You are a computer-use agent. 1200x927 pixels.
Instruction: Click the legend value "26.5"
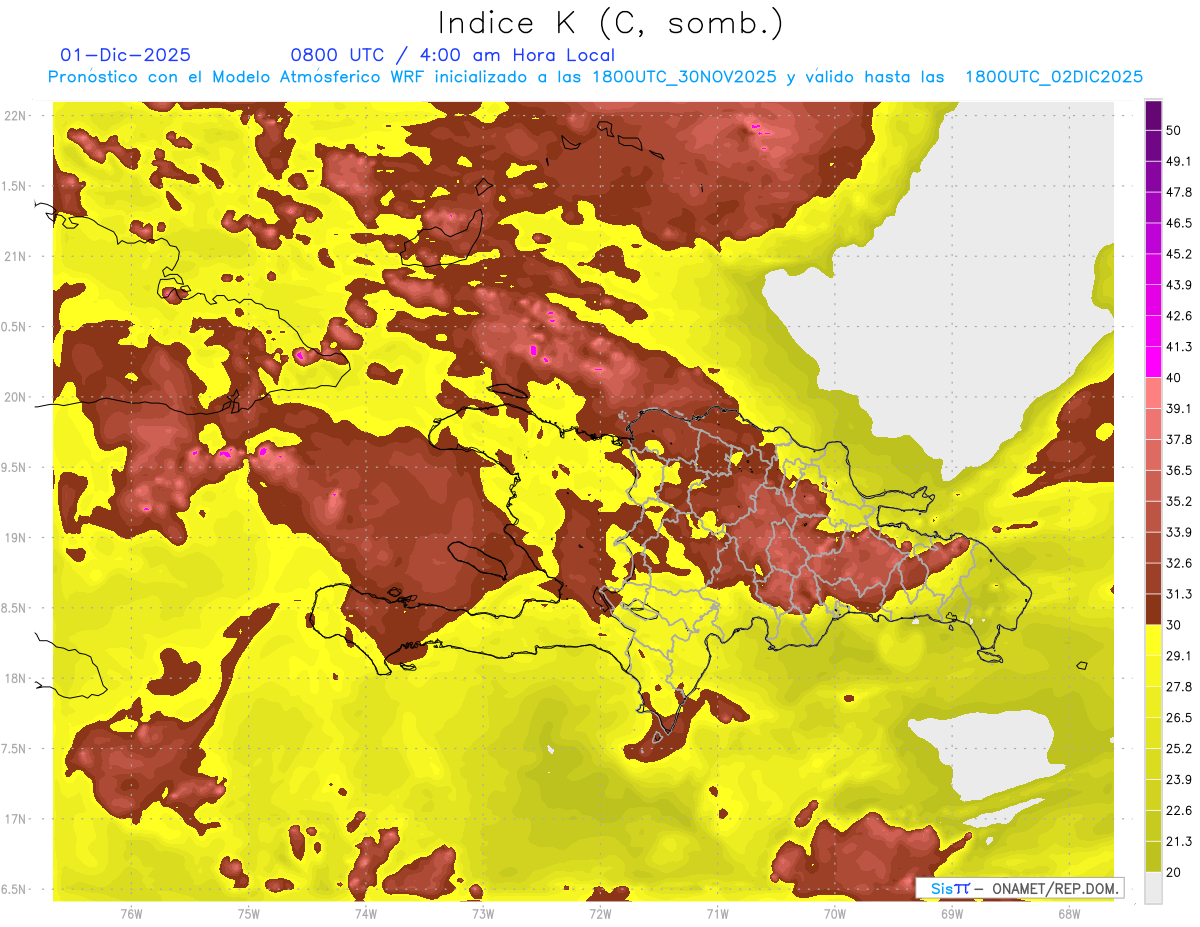point(1179,717)
